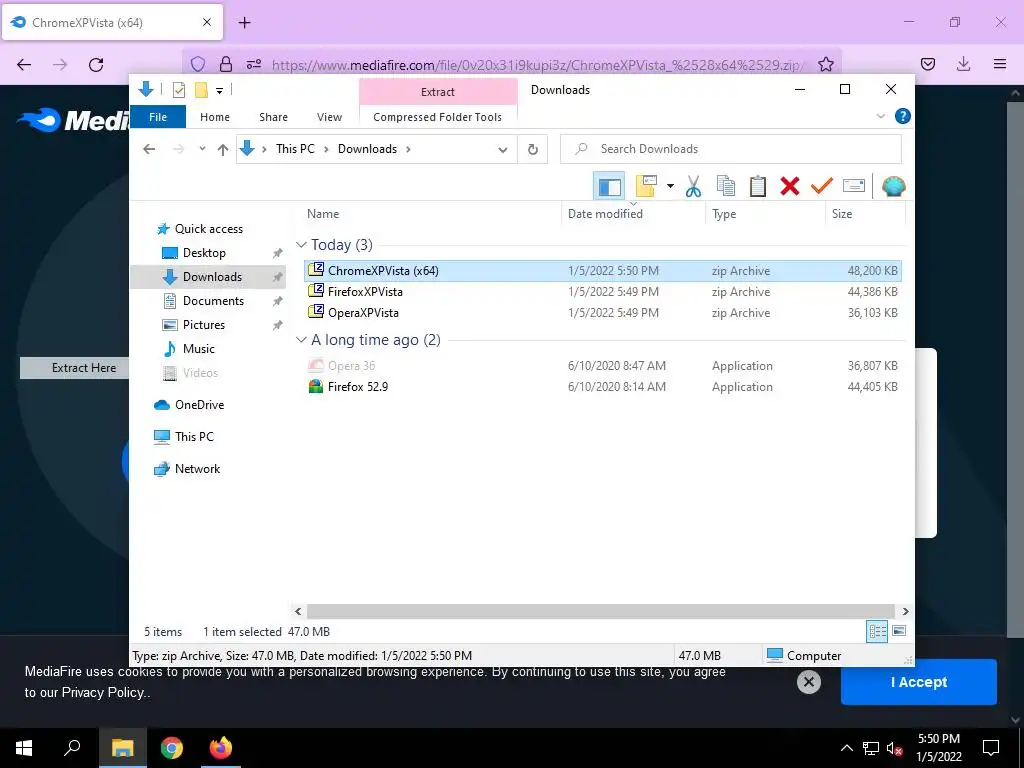Open Documents in the navigation pane

tap(213, 300)
